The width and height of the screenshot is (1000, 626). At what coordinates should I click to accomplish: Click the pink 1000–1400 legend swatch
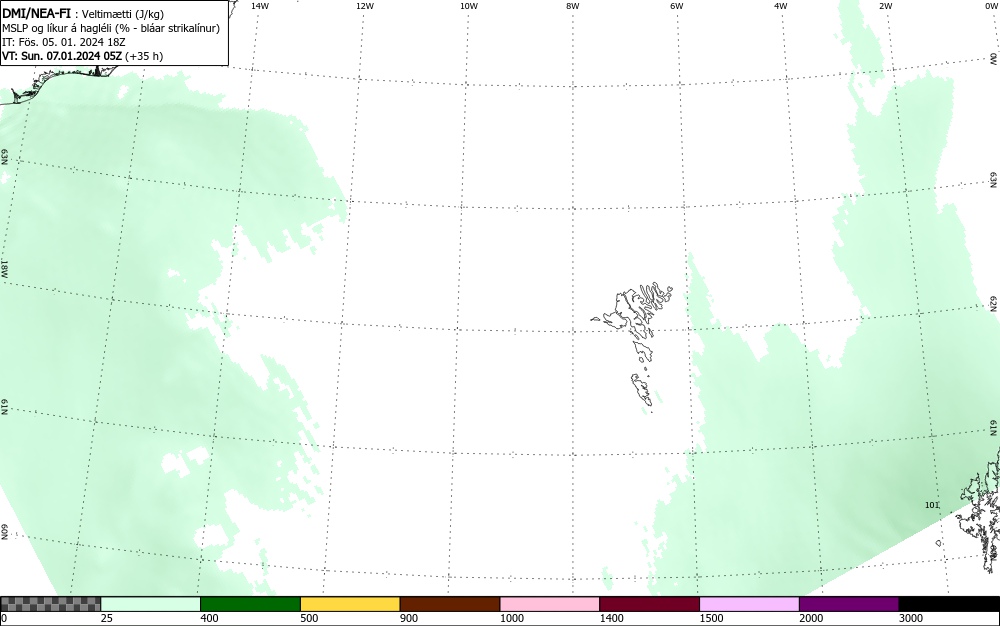click(x=550, y=604)
